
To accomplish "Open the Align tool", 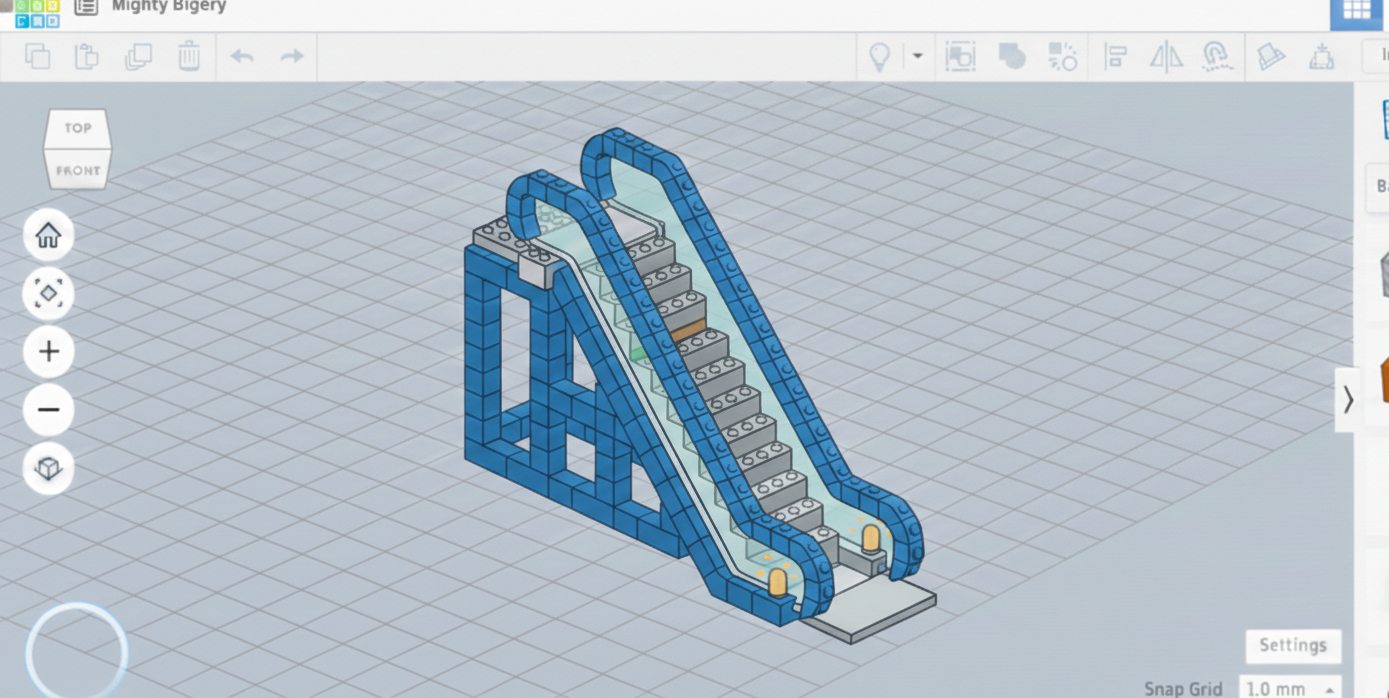I will [1116, 56].
